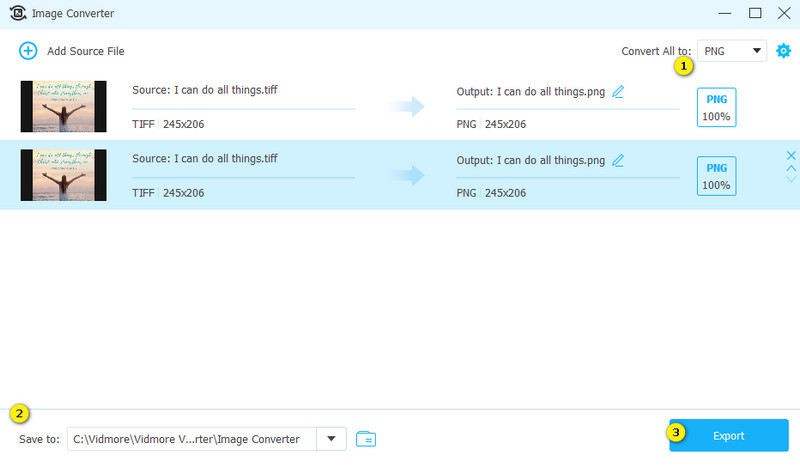Select the first file's output name text
The height and width of the screenshot is (468, 800).
pos(530,91)
